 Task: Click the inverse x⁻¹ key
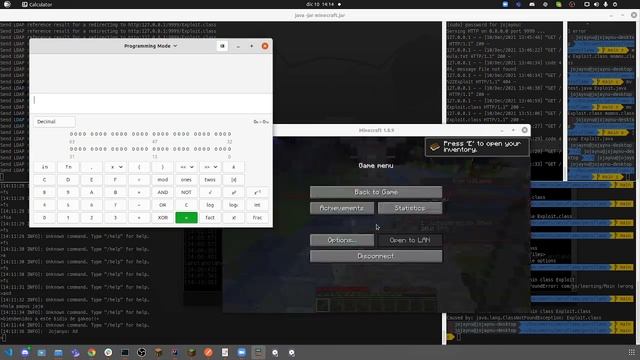click(x=258, y=192)
